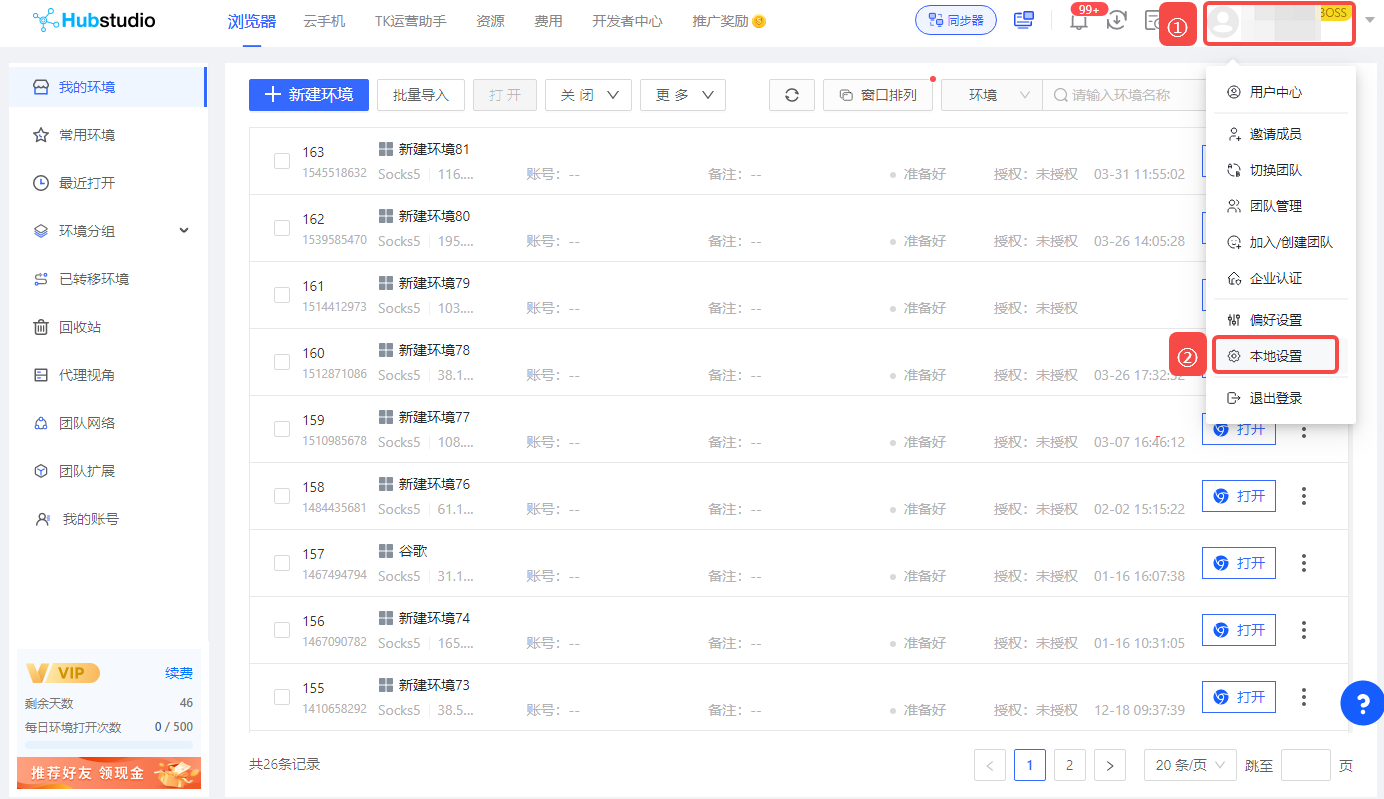Viewport: 1384px width, 799px height.
Task: Tick the checkbox for environment 163
Action: (x=282, y=161)
